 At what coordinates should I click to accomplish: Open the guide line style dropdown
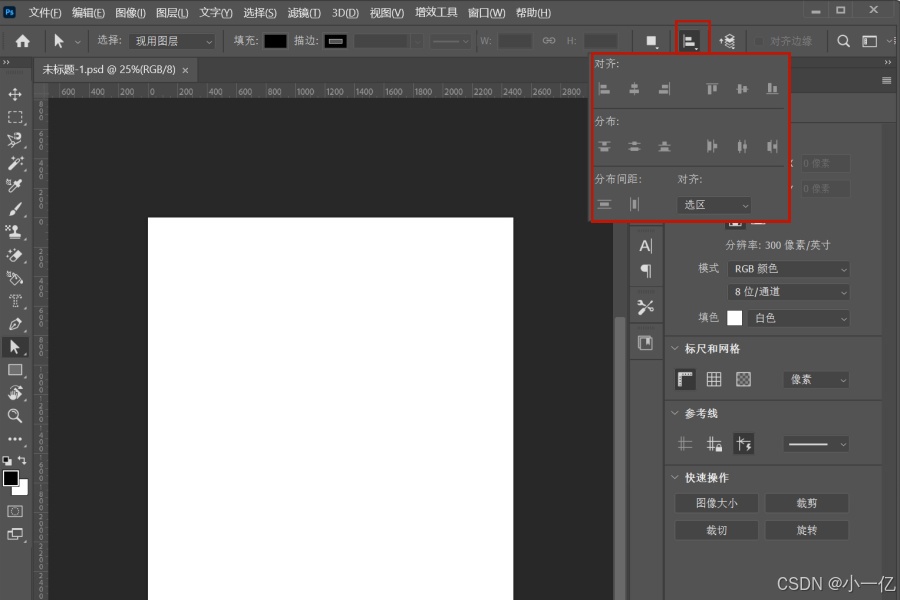coord(816,444)
